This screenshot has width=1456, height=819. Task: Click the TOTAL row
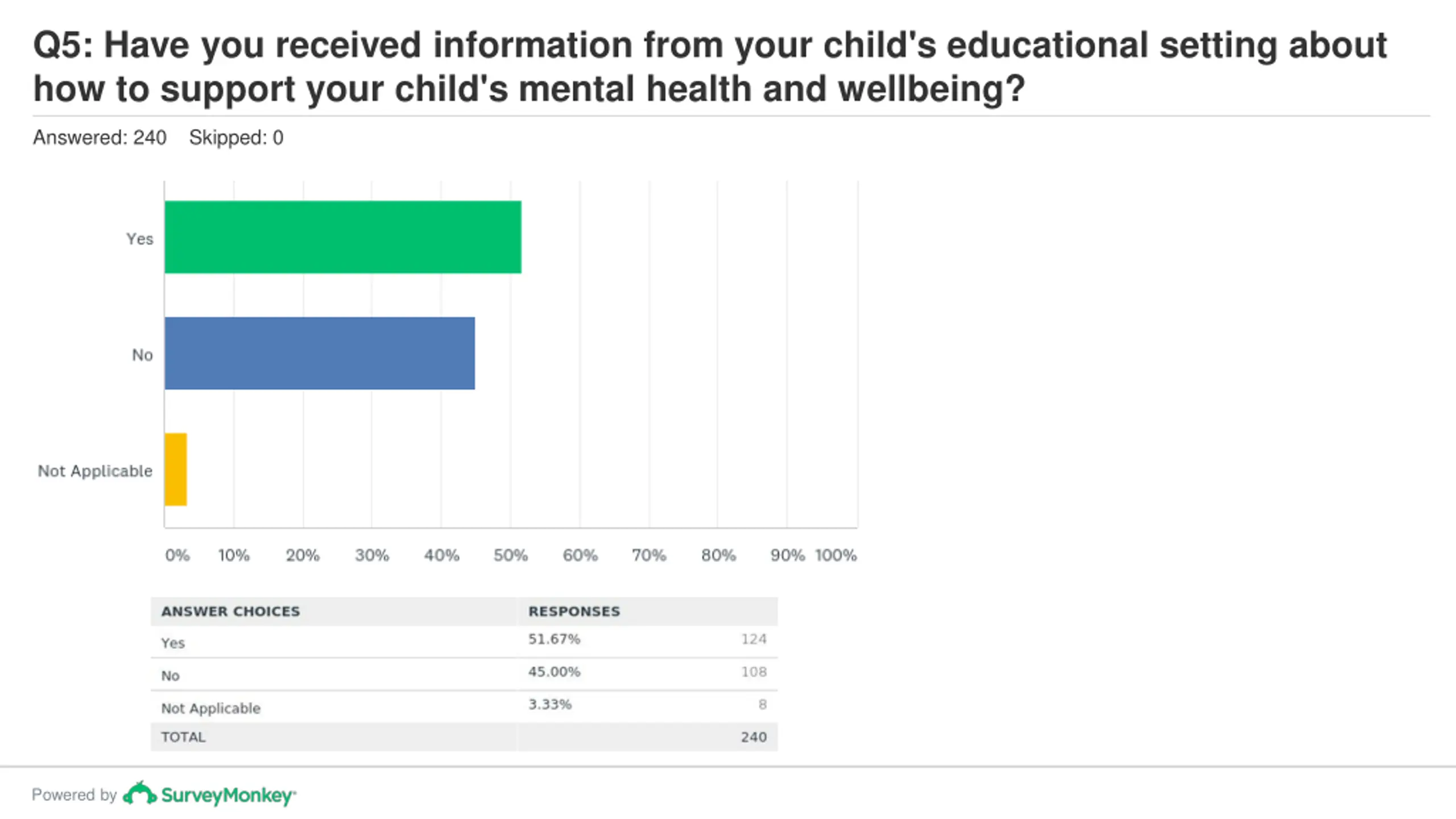[464, 737]
